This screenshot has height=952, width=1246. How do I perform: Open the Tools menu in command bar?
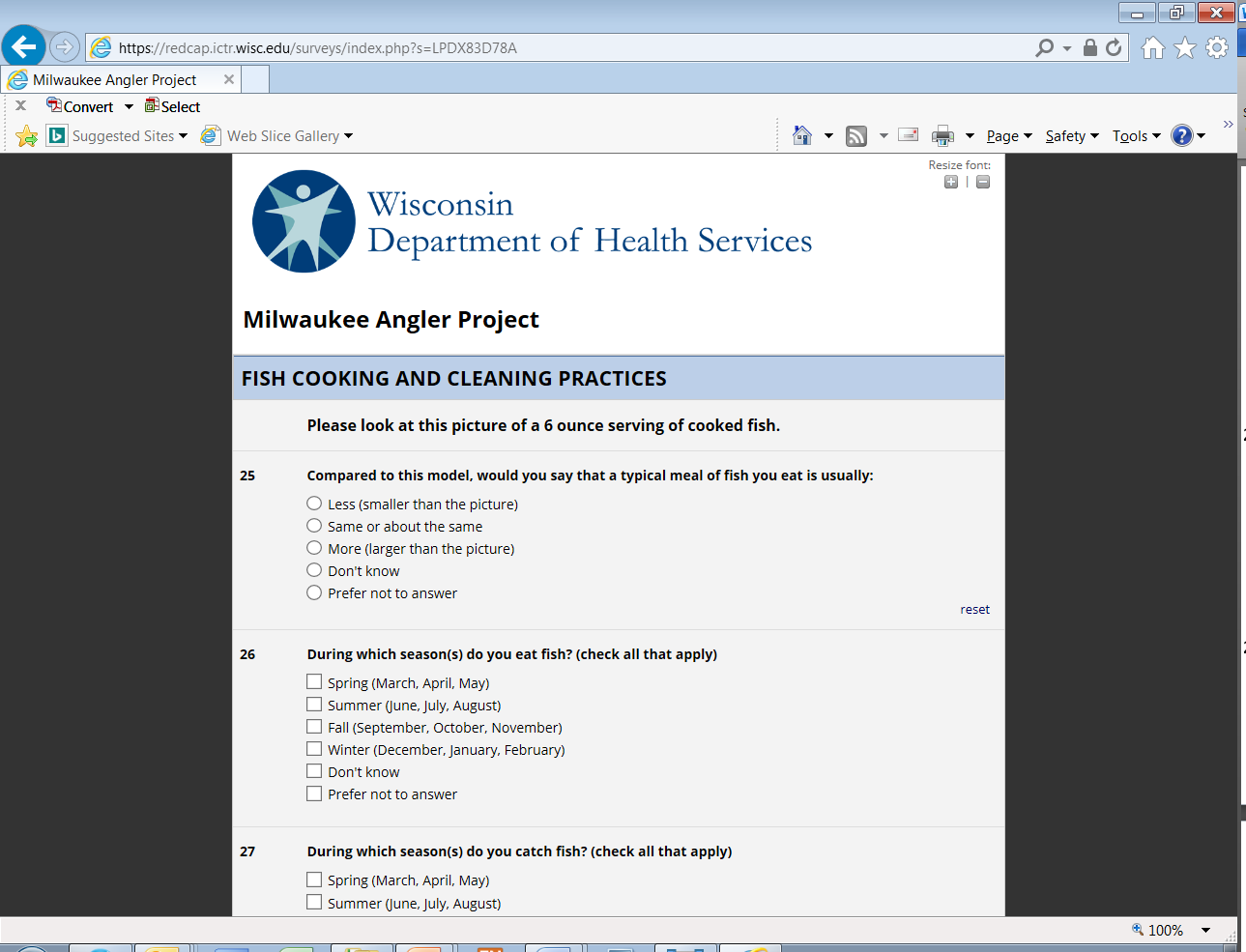(1136, 136)
